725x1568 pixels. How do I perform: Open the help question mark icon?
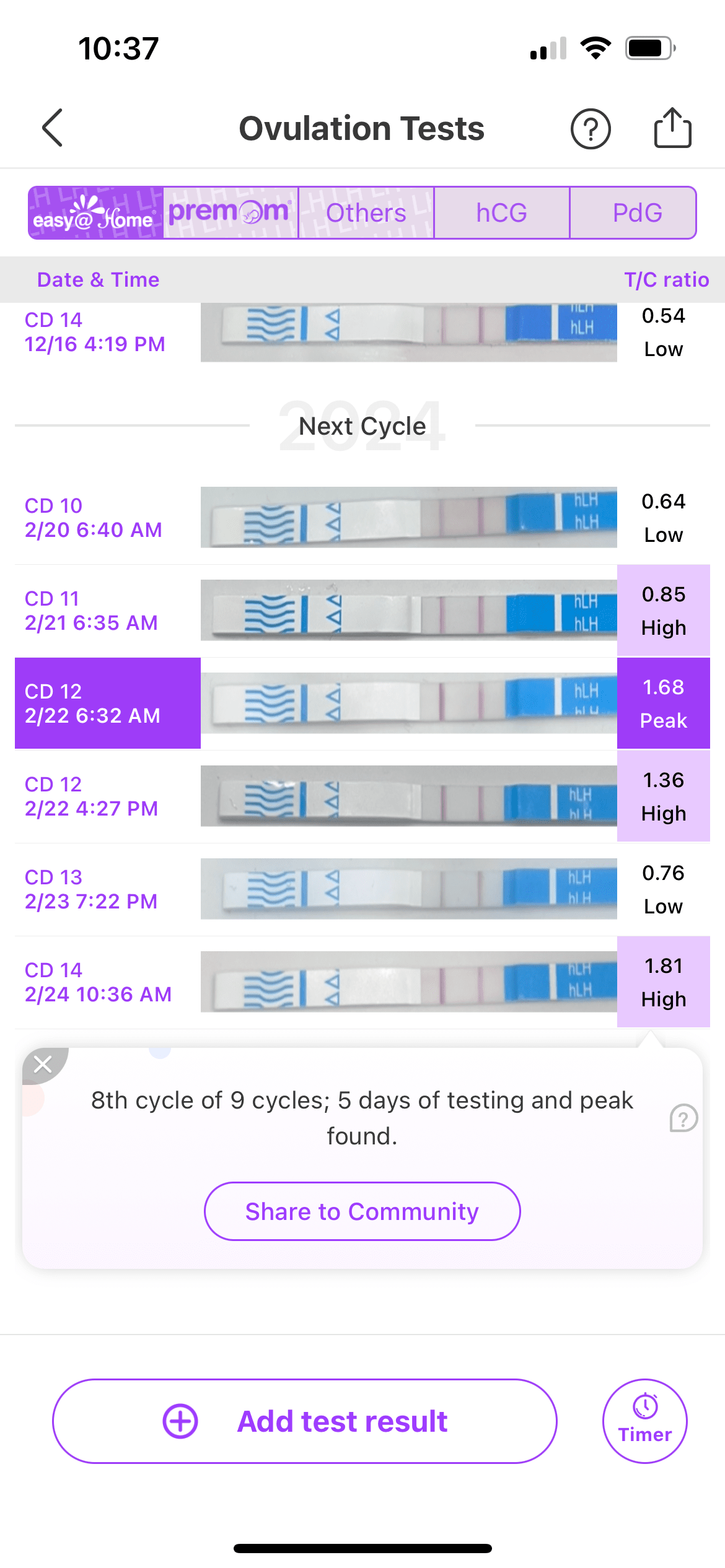pyautogui.click(x=591, y=129)
